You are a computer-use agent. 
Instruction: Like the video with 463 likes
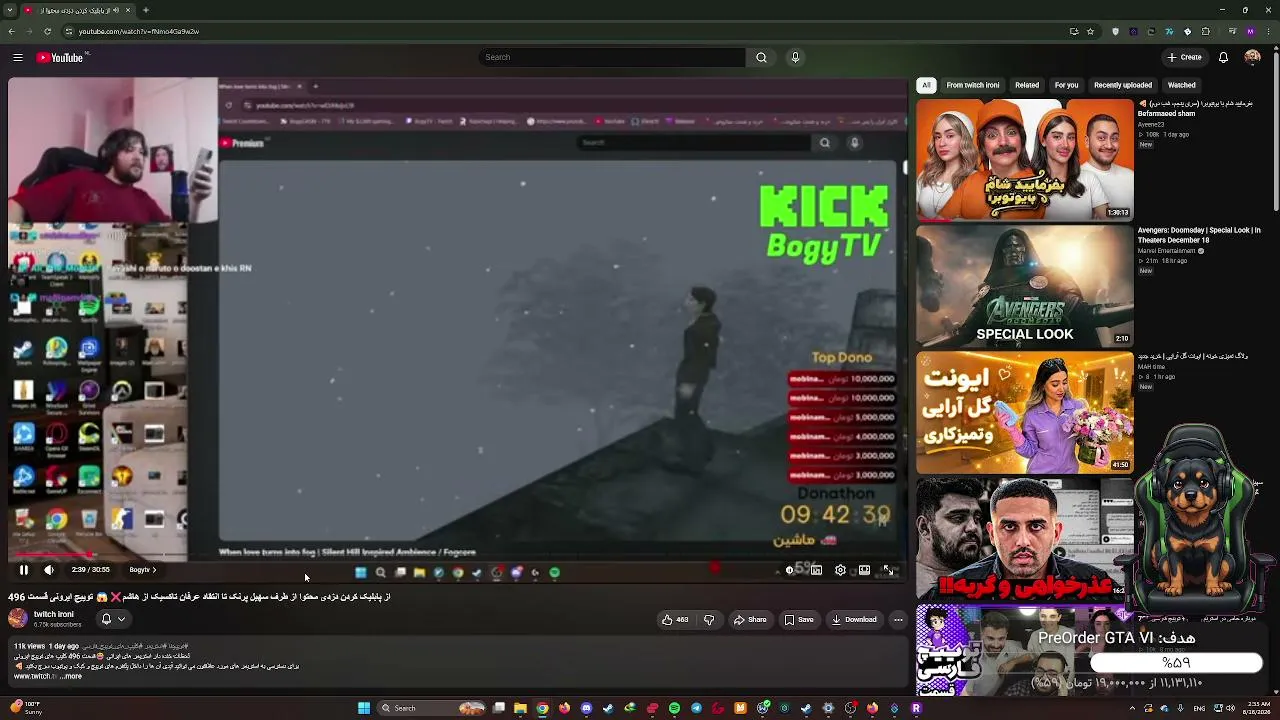click(675, 620)
